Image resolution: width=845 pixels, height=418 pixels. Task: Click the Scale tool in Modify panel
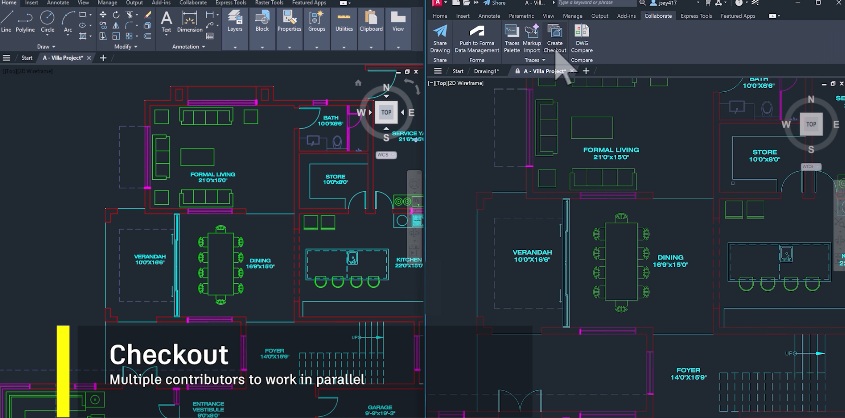coord(116,36)
